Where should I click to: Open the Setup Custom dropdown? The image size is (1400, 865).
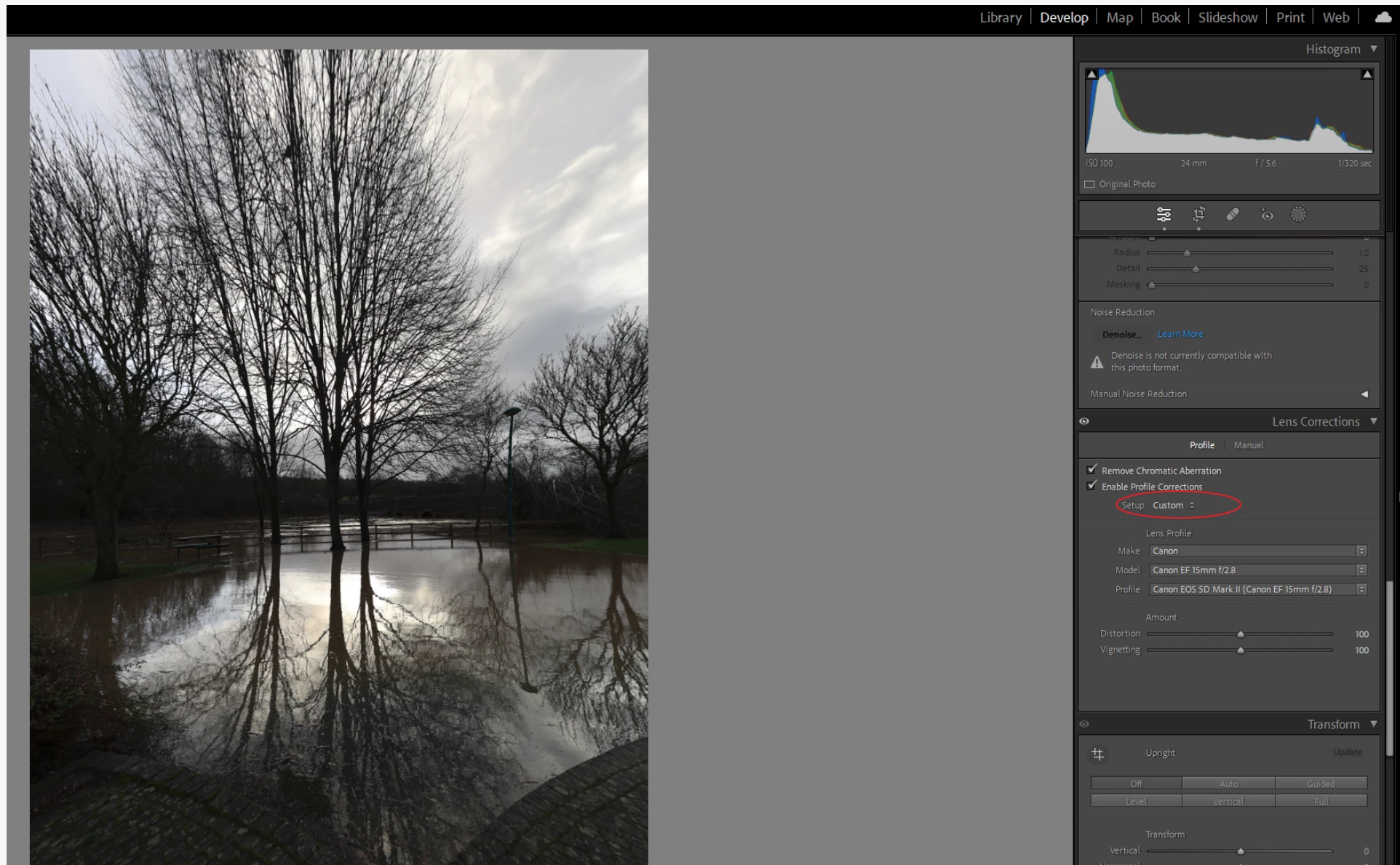[x=1173, y=506]
